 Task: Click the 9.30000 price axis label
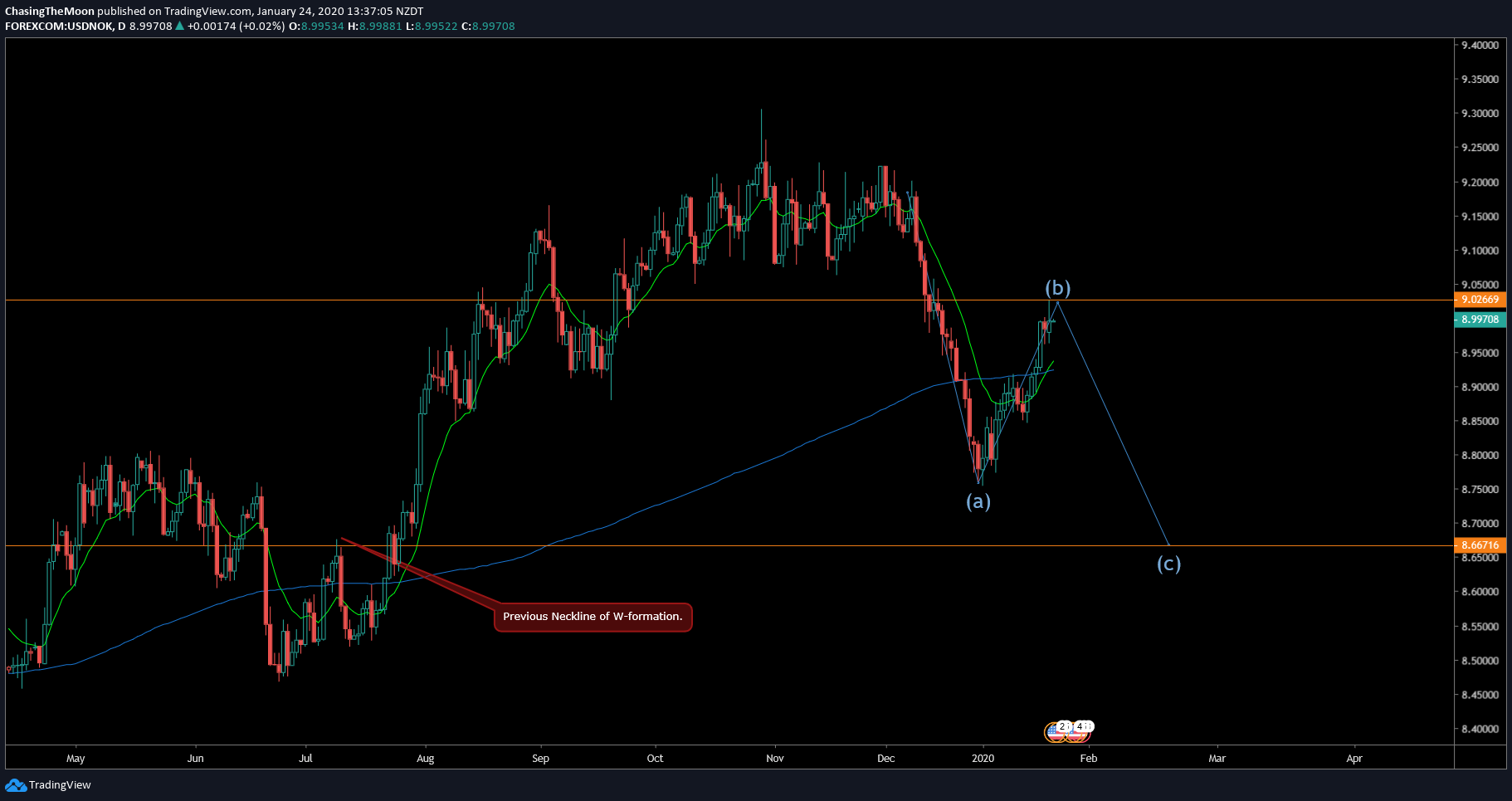coord(1480,114)
